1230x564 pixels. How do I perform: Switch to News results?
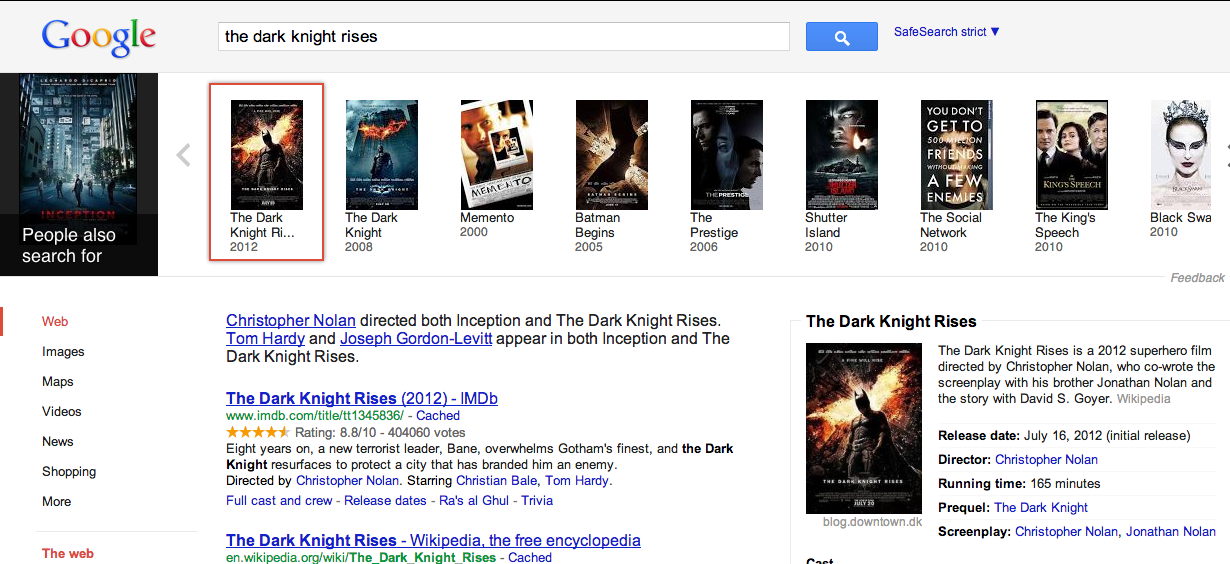[x=58, y=442]
